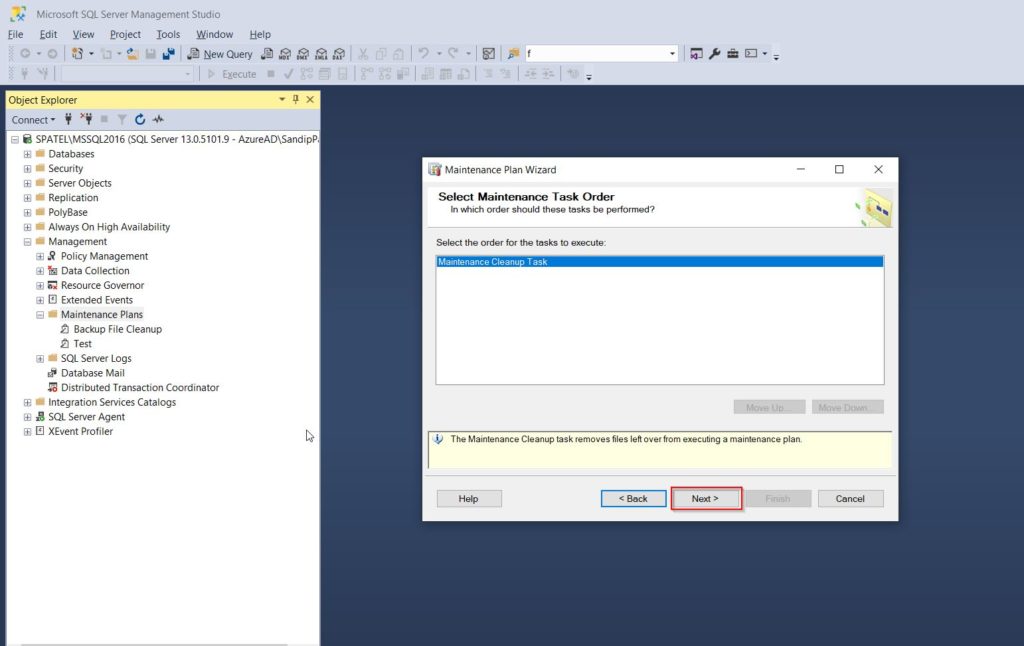The image size is (1024, 646).
Task: Select the Resource Governor node
Action: [103, 285]
